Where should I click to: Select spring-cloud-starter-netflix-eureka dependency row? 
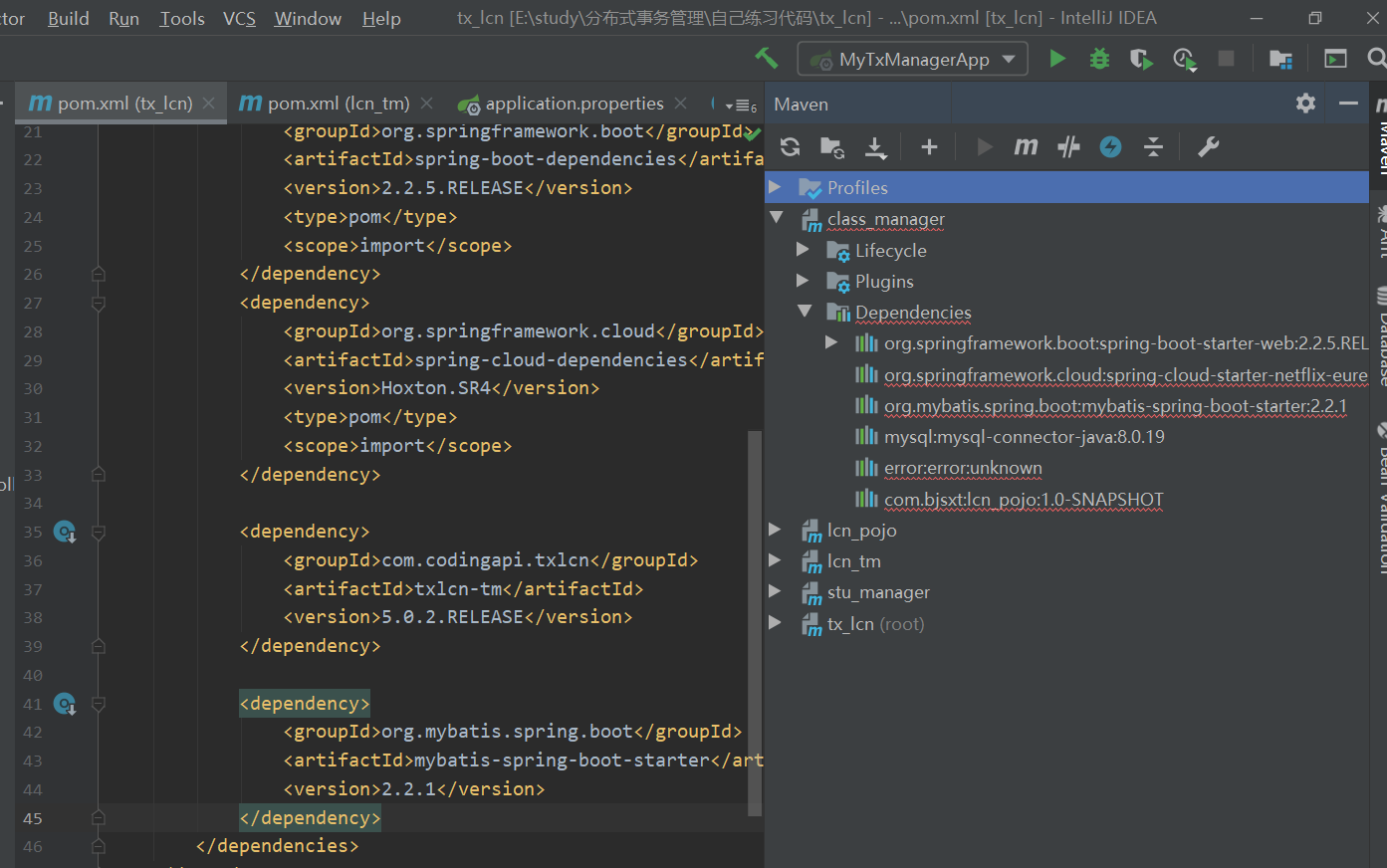1125,374
